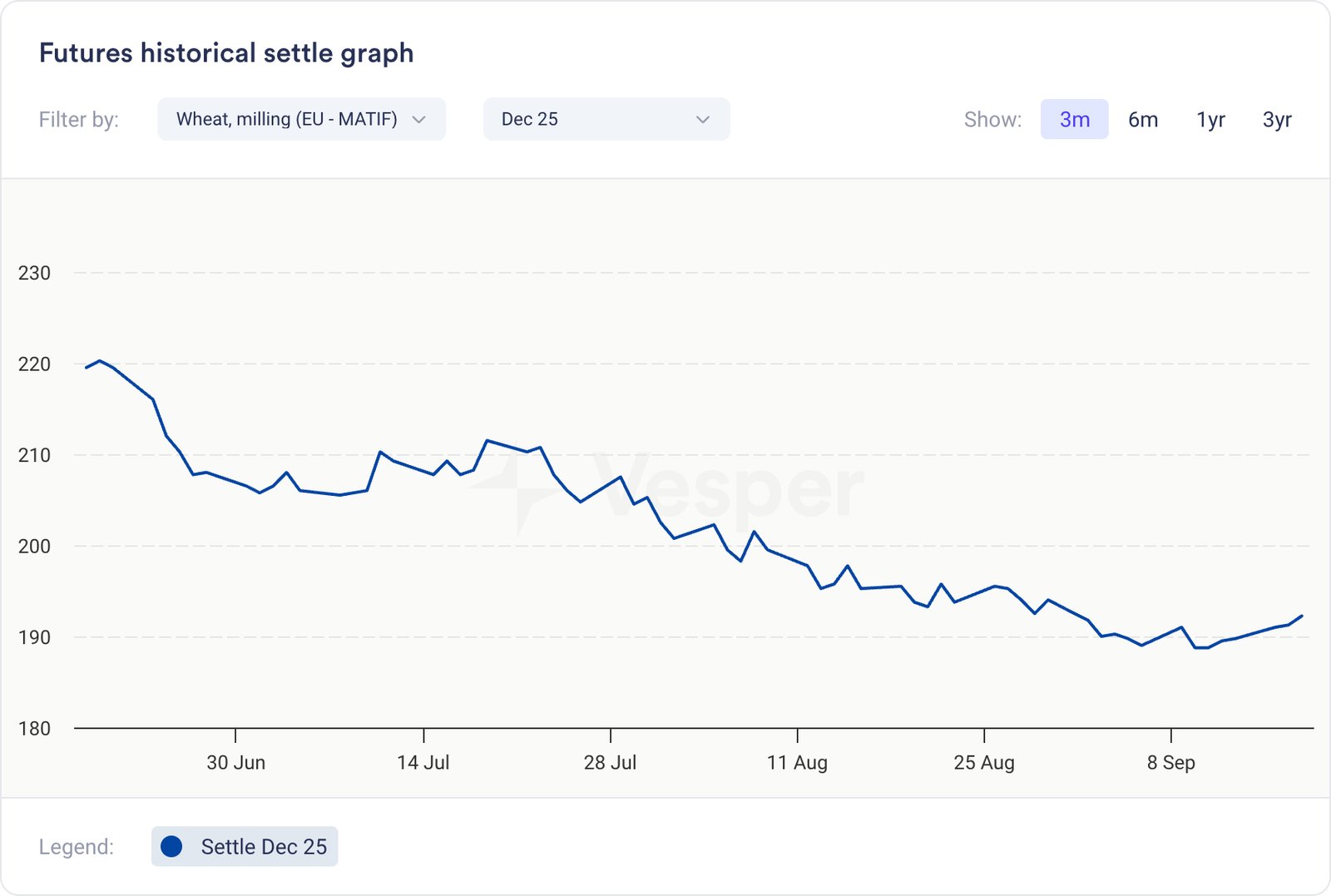Click the 14 Jul axis tick label
The image size is (1331, 896).
pos(423,762)
